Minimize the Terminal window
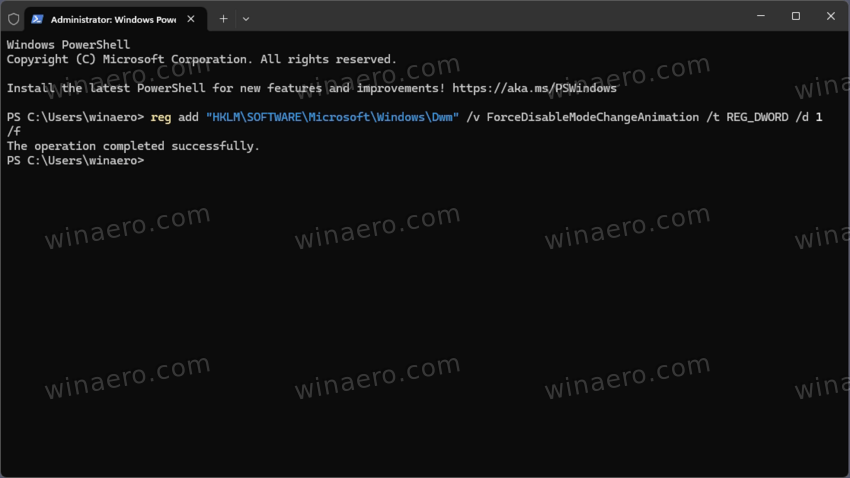This screenshot has width=850, height=478. [x=760, y=17]
